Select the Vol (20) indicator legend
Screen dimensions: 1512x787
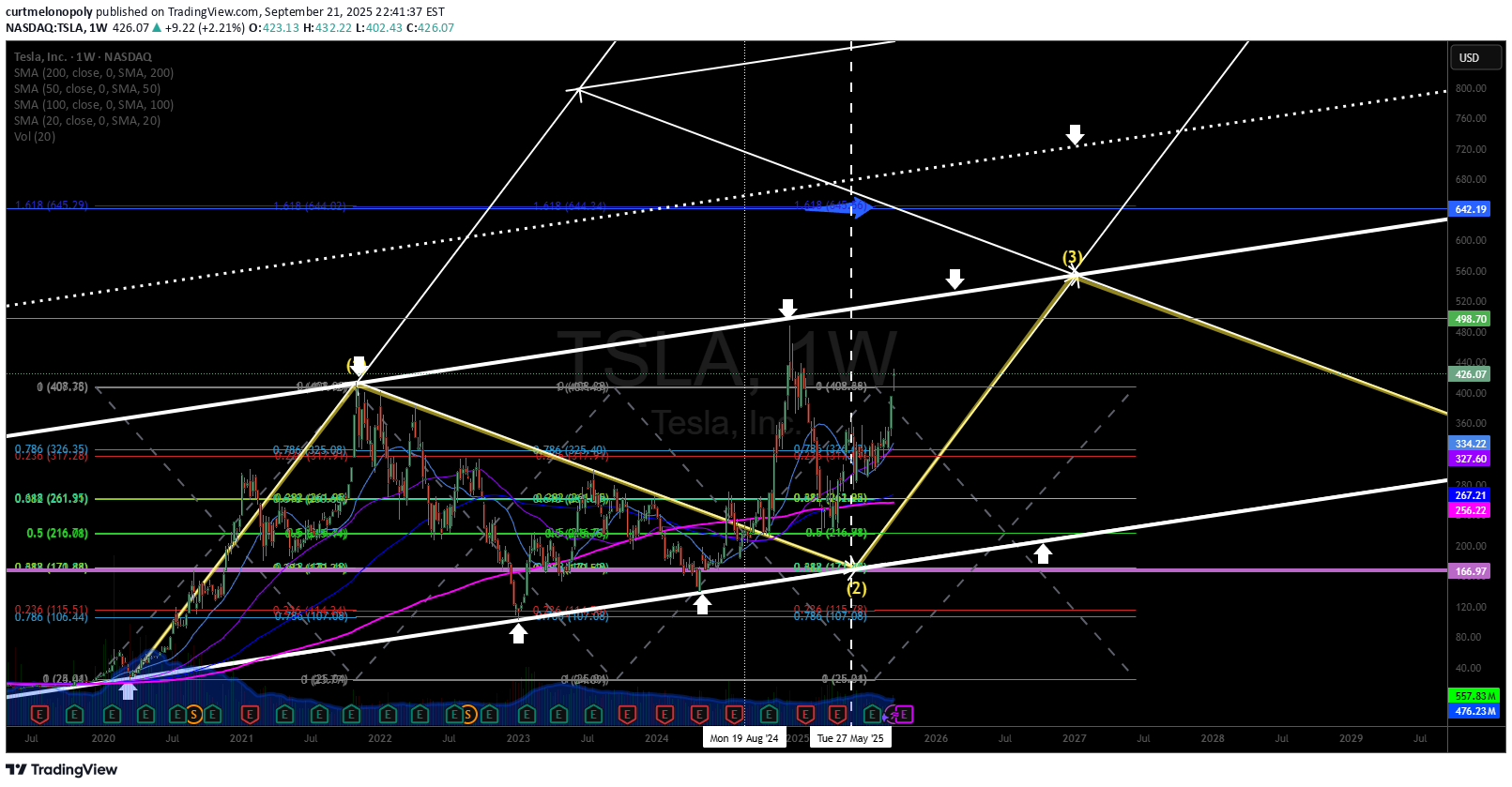[x=35, y=136]
